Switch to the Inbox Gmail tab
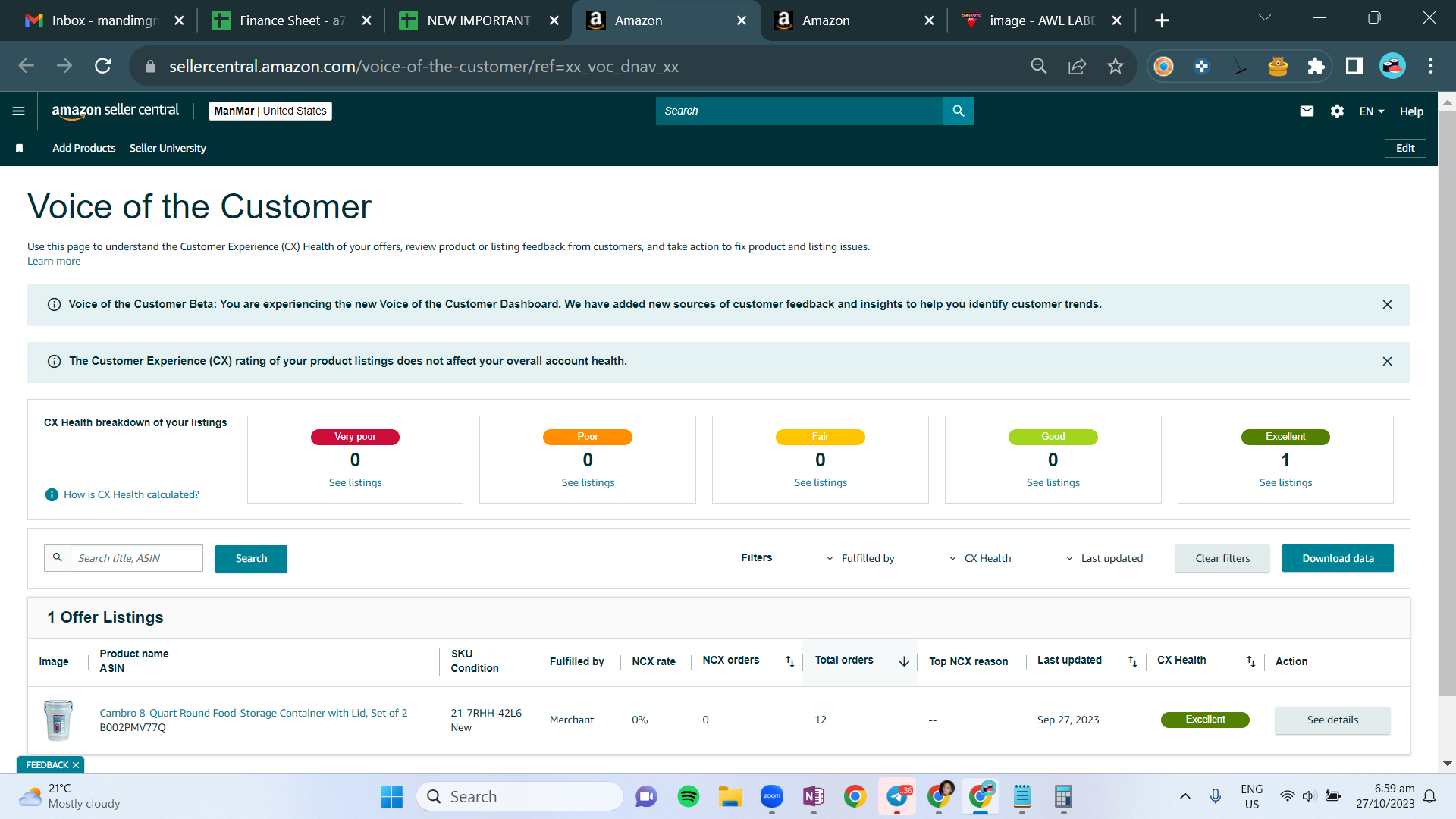This screenshot has width=1456, height=819. click(104, 20)
